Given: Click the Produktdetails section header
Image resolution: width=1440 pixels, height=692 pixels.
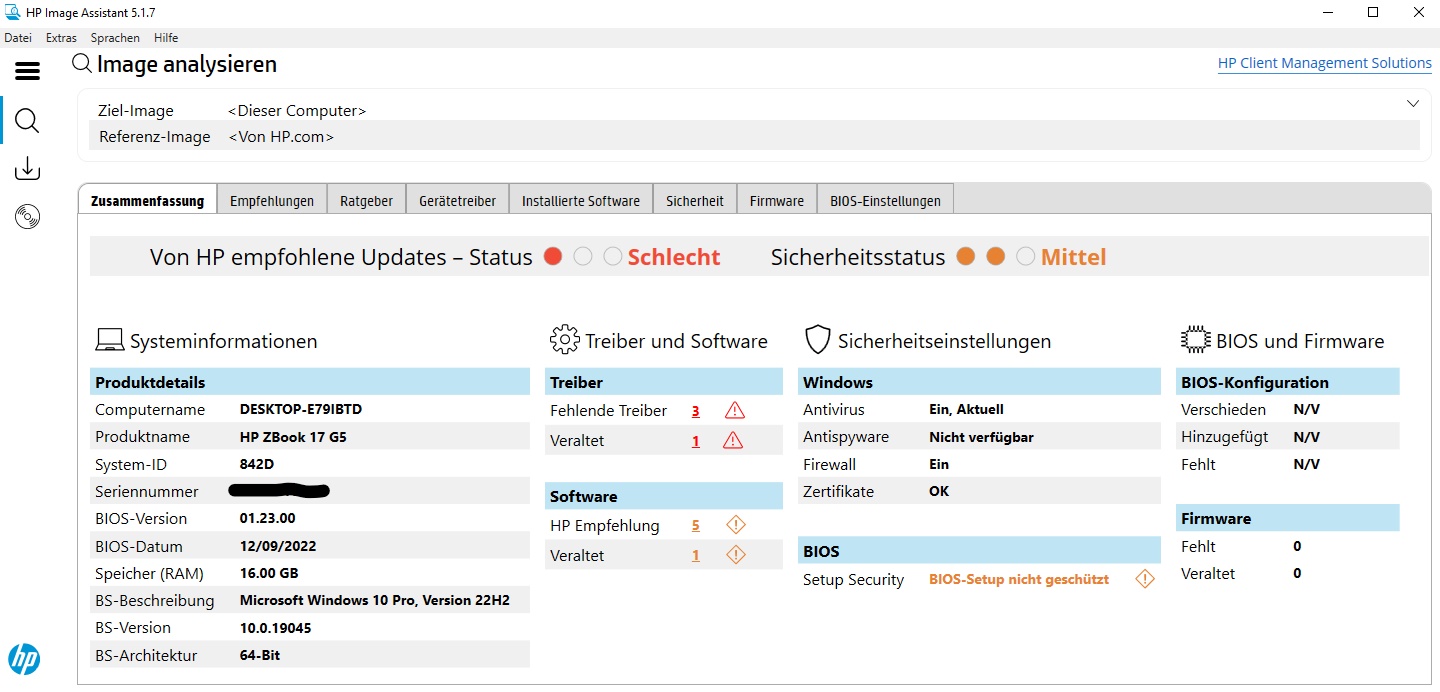Looking at the screenshot, I should [x=310, y=382].
